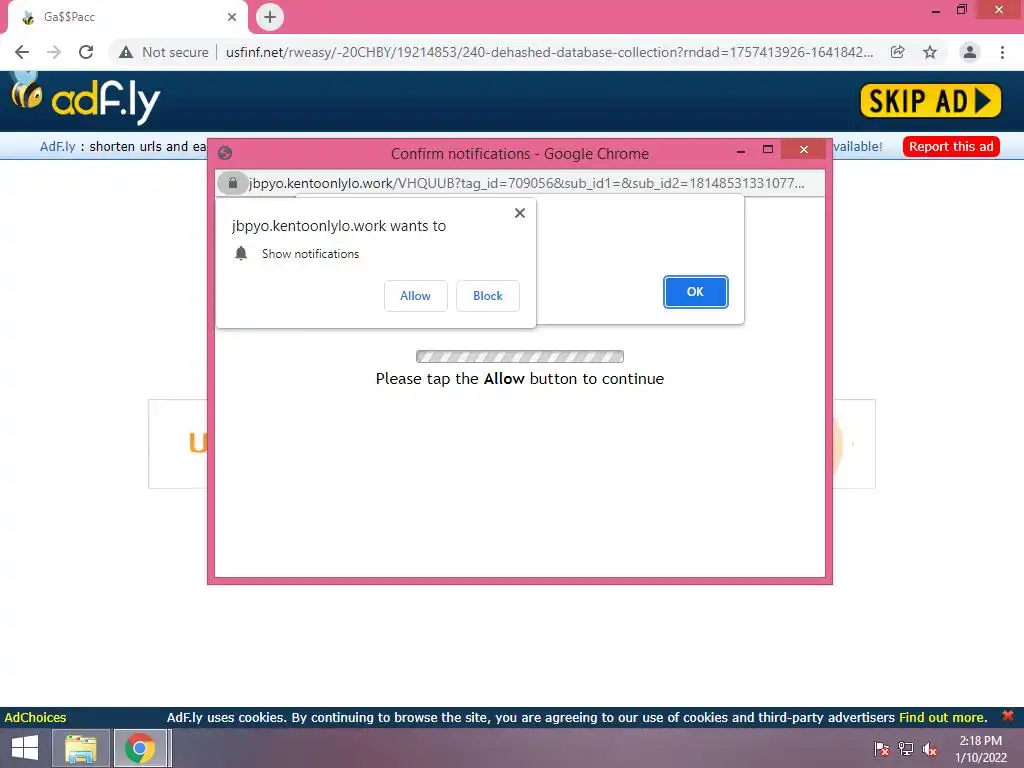This screenshot has width=1024, height=768.
Task: Click 'jbpyo.kentoonlylo.work wants to' text
Action: click(x=339, y=226)
